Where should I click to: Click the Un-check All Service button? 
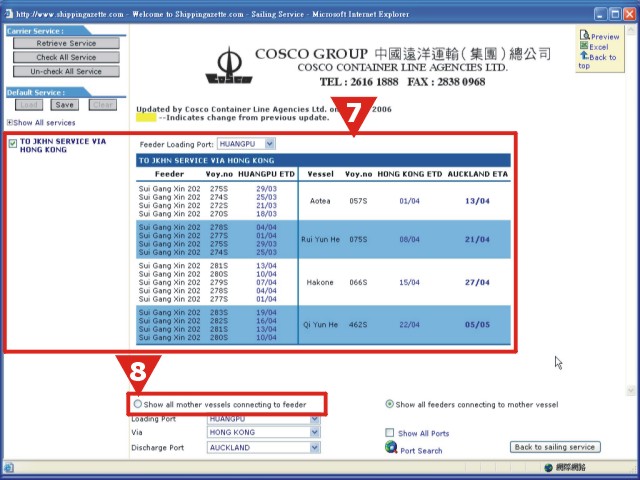pyautogui.click(x=66, y=71)
